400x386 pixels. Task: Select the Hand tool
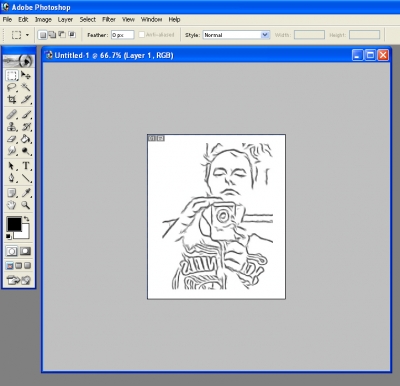(12, 205)
